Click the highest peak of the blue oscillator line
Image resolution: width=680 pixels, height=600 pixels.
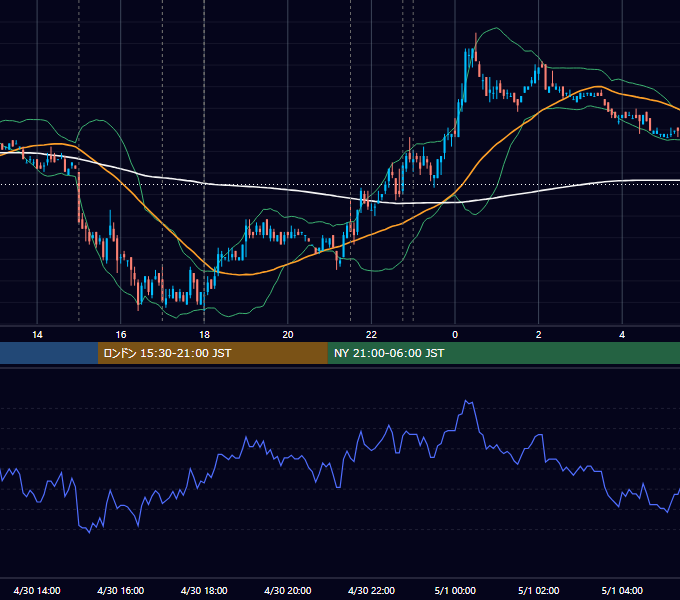pos(467,401)
